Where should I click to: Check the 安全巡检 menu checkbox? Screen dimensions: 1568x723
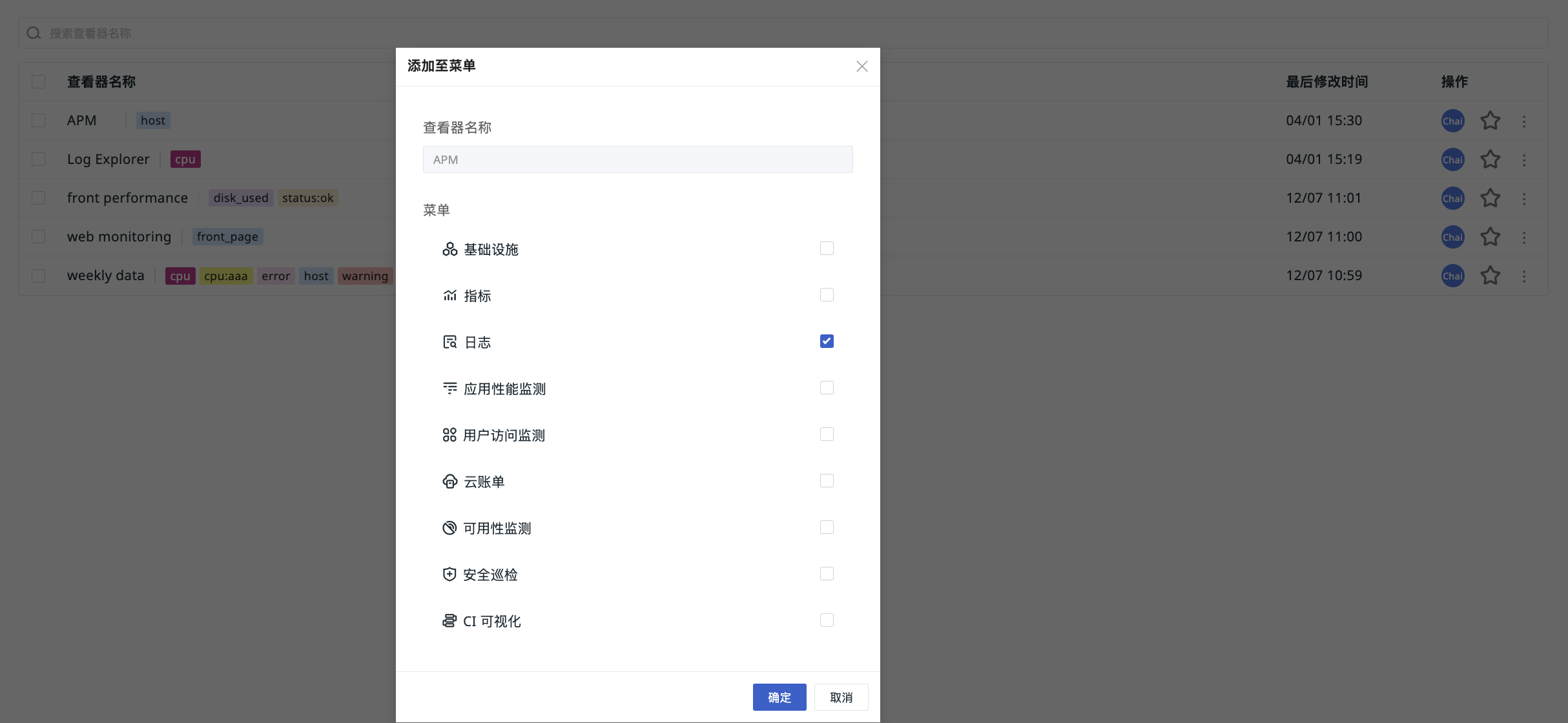click(827, 574)
